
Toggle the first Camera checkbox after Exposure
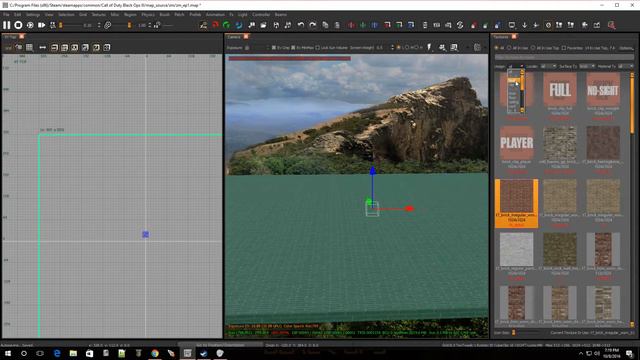(274, 48)
